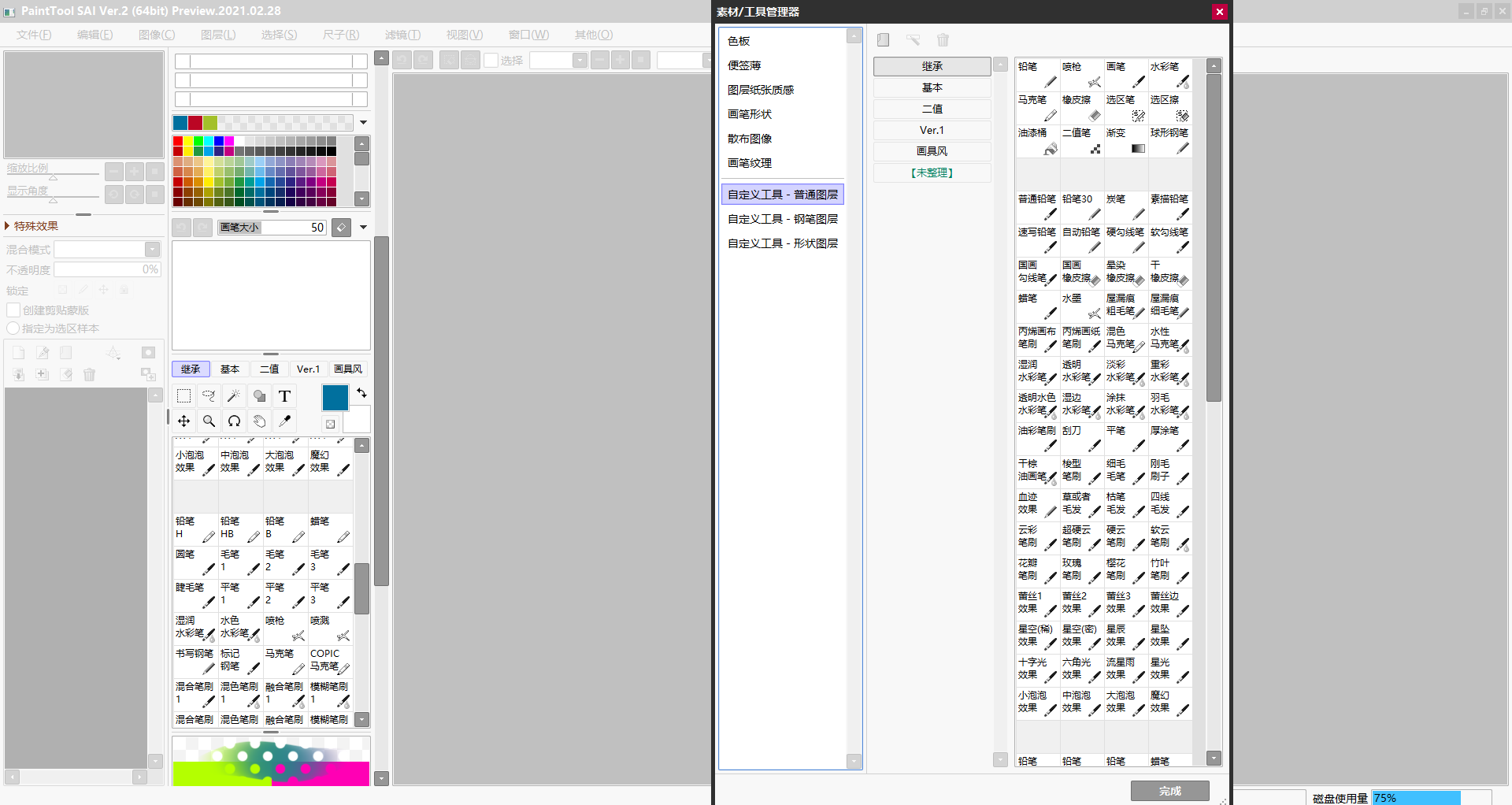Select COPIC 马克笔 in main tool tray
This screenshot has width=1512, height=805.
click(x=330, y=662)
